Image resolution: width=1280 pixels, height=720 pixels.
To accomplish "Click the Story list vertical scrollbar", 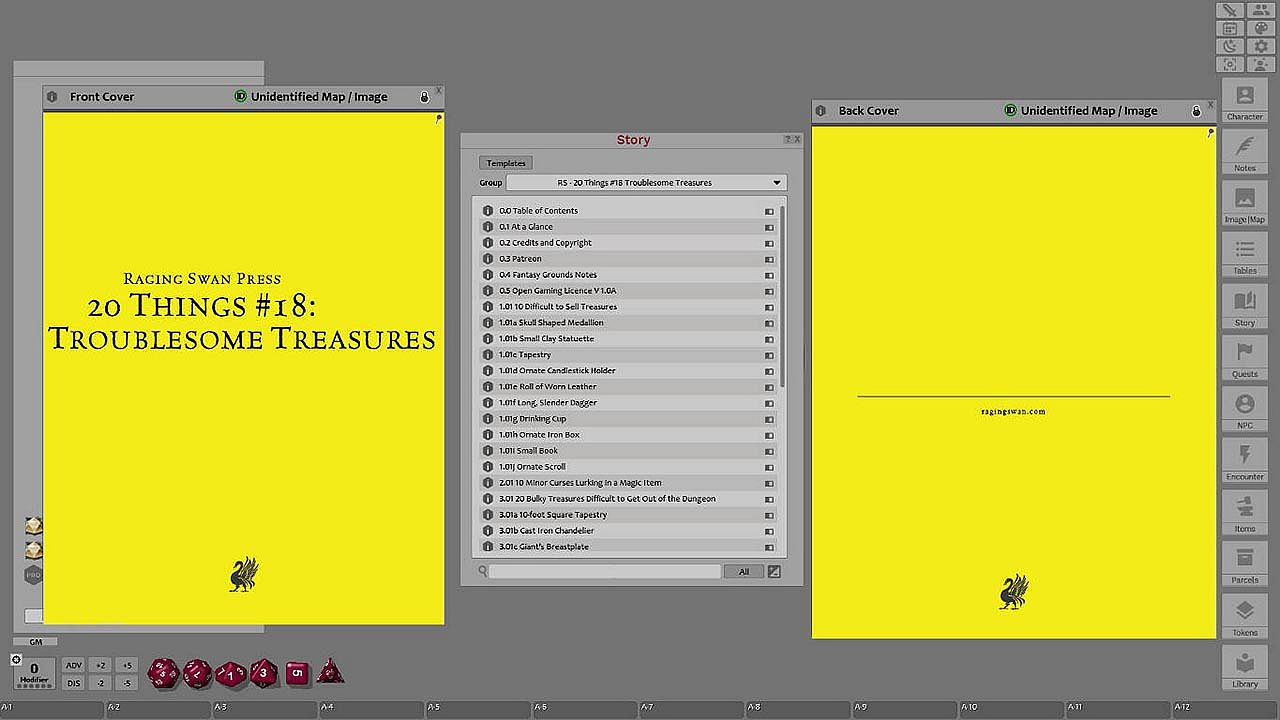I will (783, 297).
